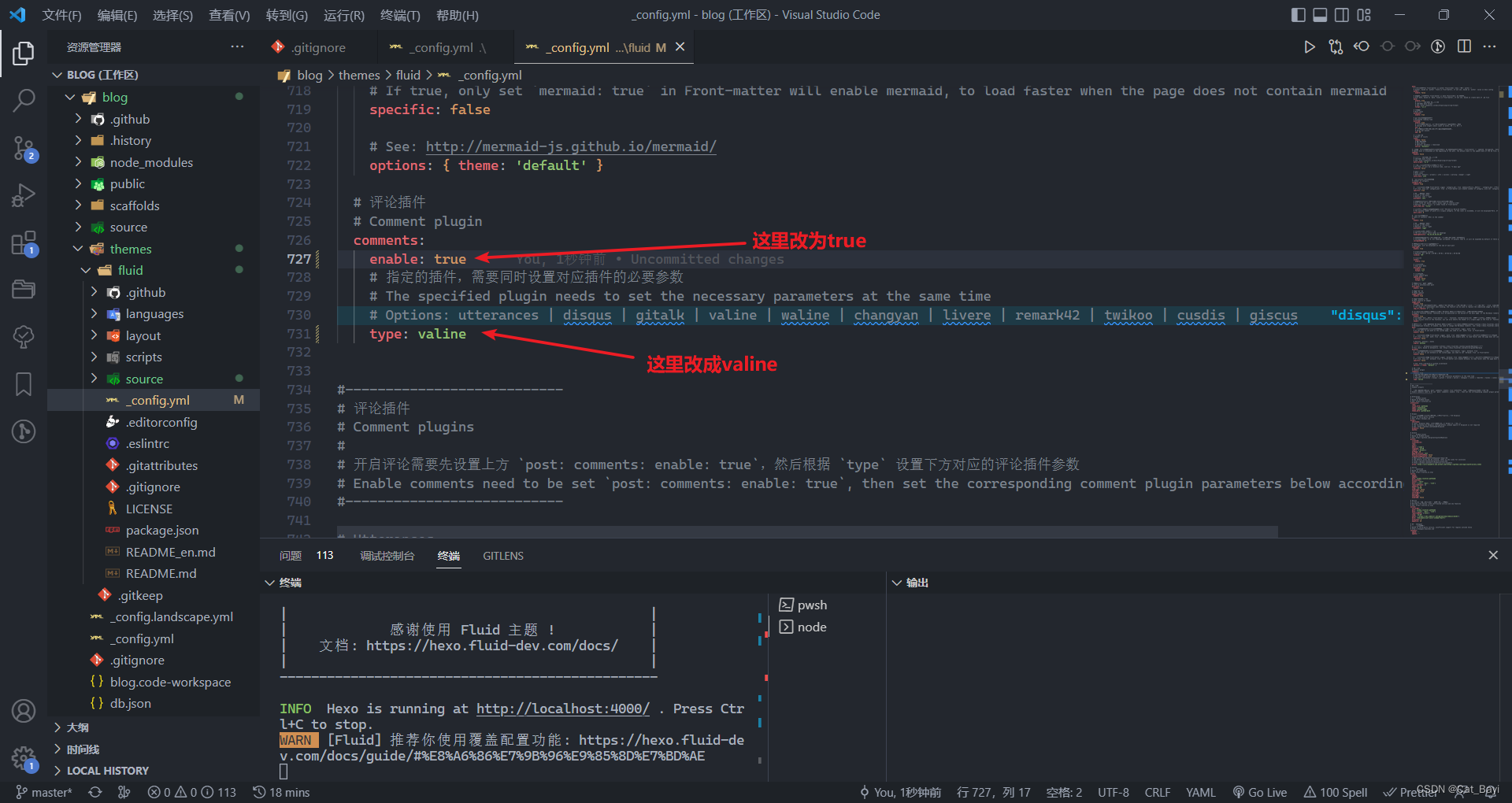Open 文件(F) menu

[x=61, y=15]
